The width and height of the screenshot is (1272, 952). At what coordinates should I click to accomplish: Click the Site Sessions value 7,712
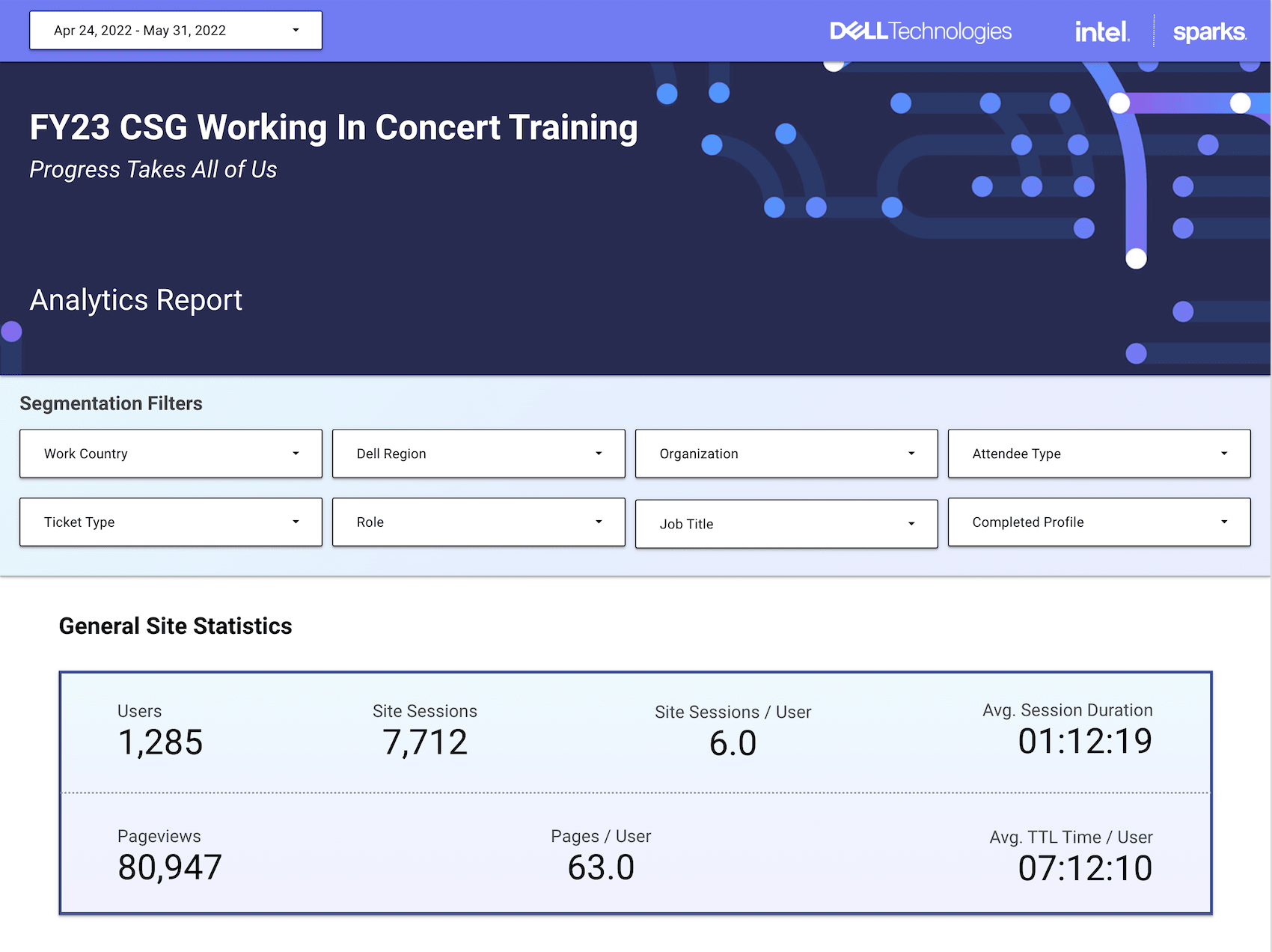click(425, 742)
